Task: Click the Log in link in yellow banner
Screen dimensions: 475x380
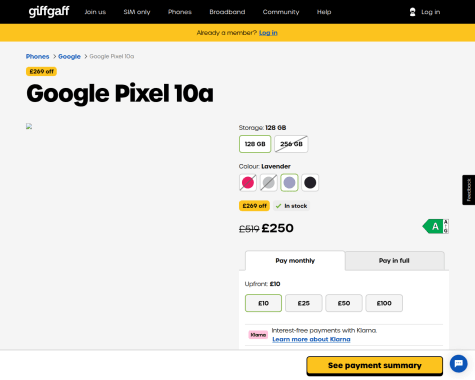Action: pos(268,33)
